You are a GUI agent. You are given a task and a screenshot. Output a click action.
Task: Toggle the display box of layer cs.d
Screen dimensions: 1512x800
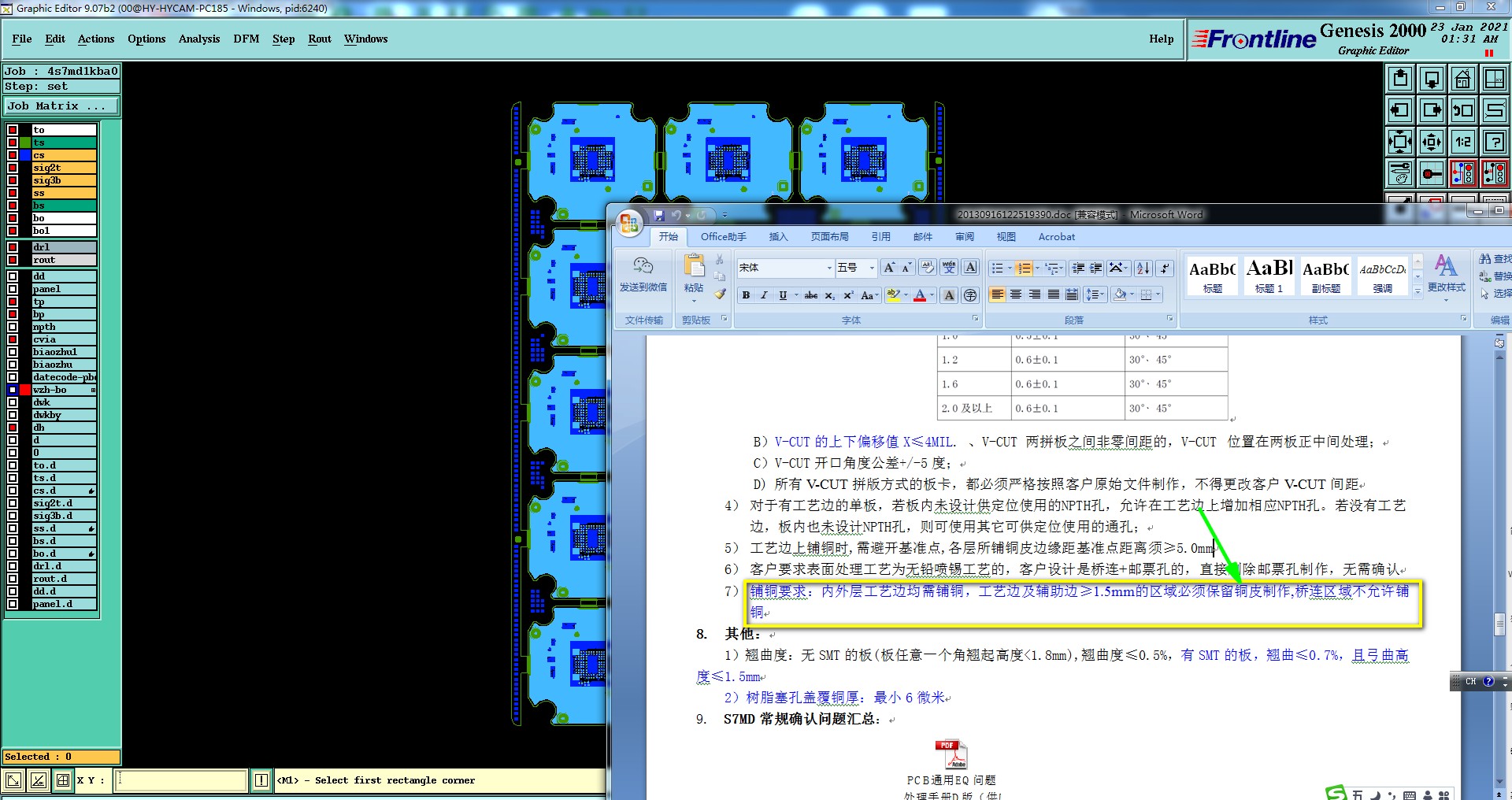point(13,491)
